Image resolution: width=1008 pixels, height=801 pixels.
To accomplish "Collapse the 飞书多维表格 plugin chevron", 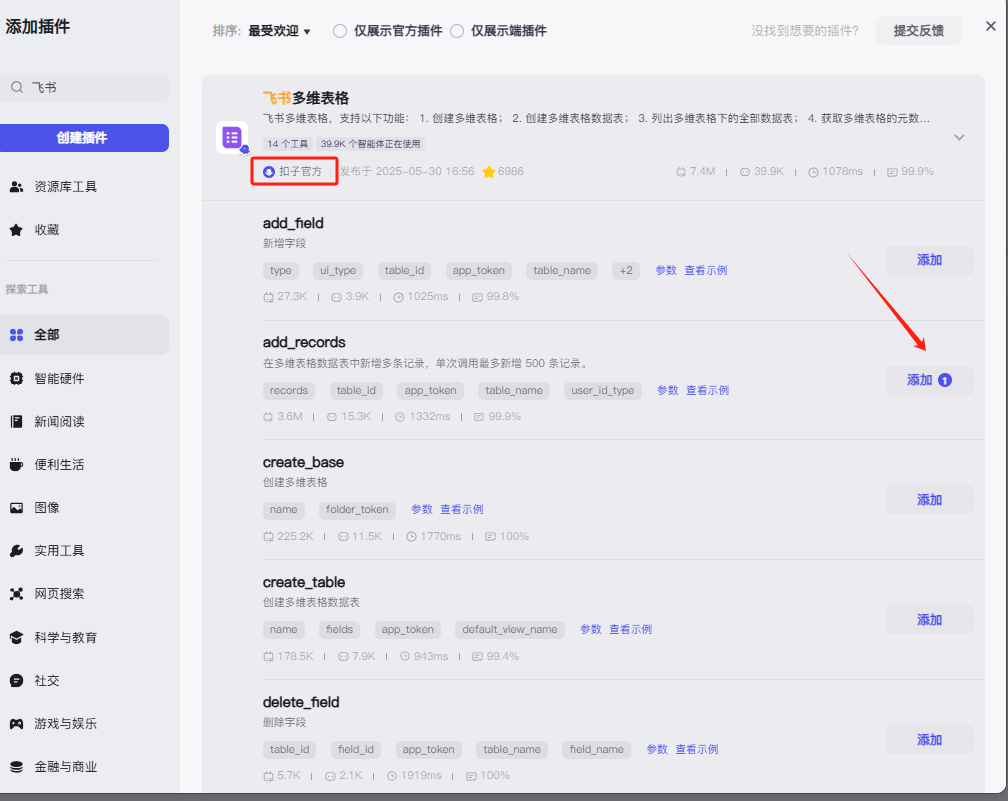I will 959,138.
